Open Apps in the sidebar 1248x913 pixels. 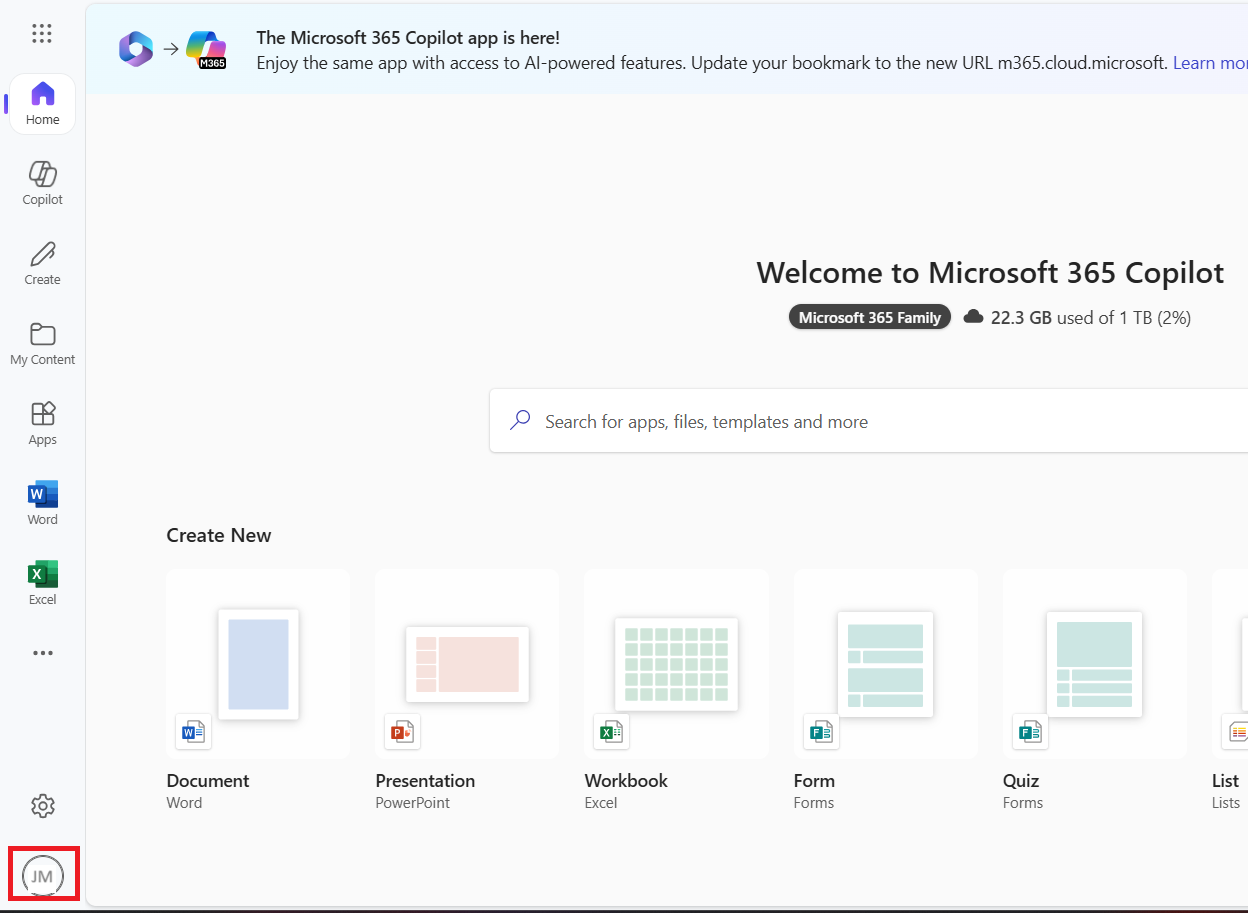tap(43, 423)
